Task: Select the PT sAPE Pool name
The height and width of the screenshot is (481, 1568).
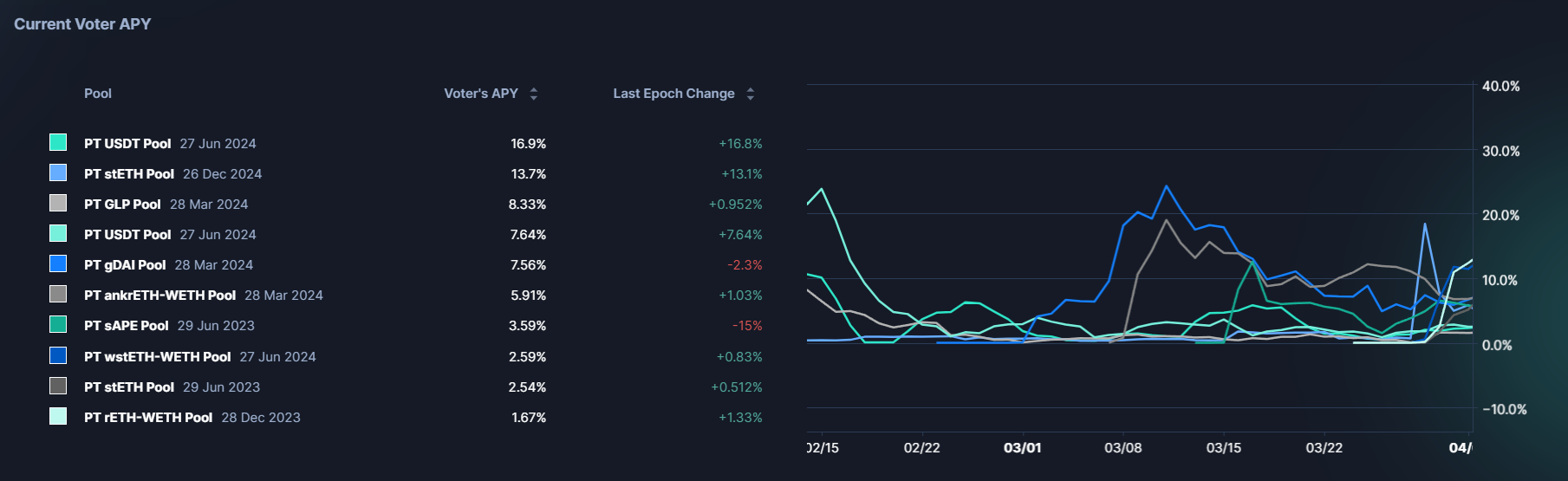Action: click(127, 326)
